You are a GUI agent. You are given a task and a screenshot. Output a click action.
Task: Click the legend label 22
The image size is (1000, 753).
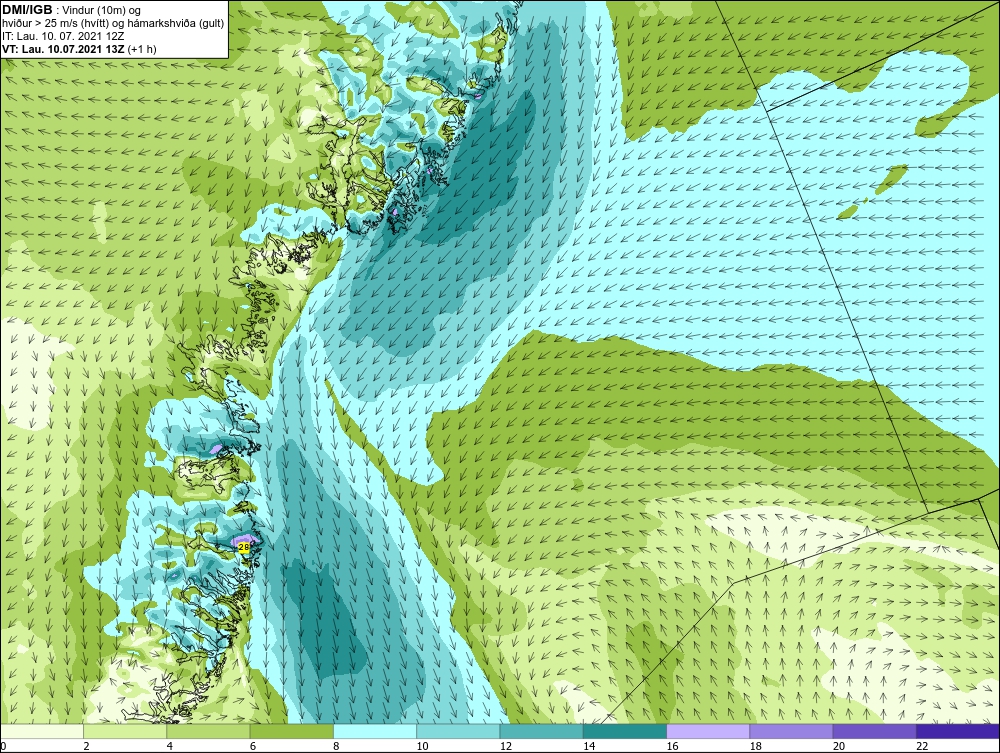922,746
